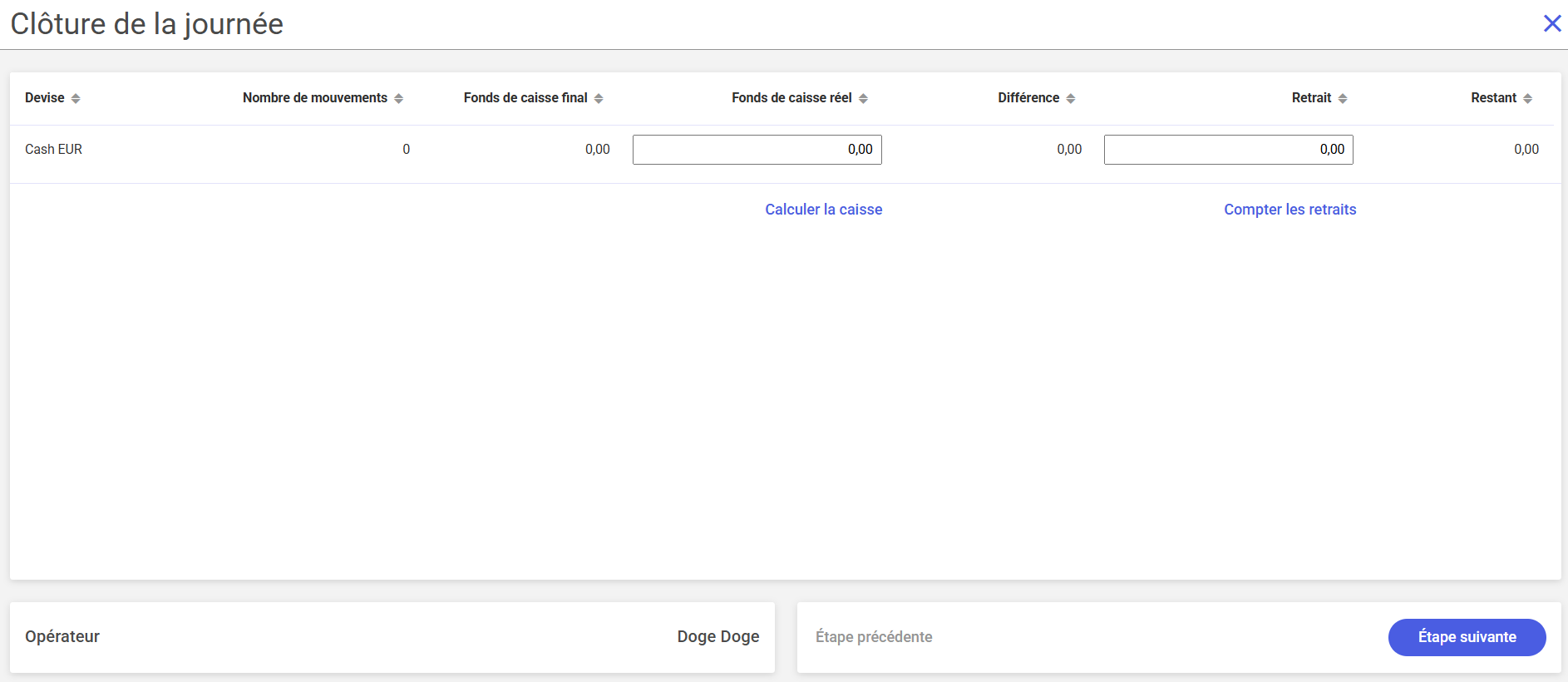Click the Opérateur label
The image size is (1568, 682).
tap(62, 637)
